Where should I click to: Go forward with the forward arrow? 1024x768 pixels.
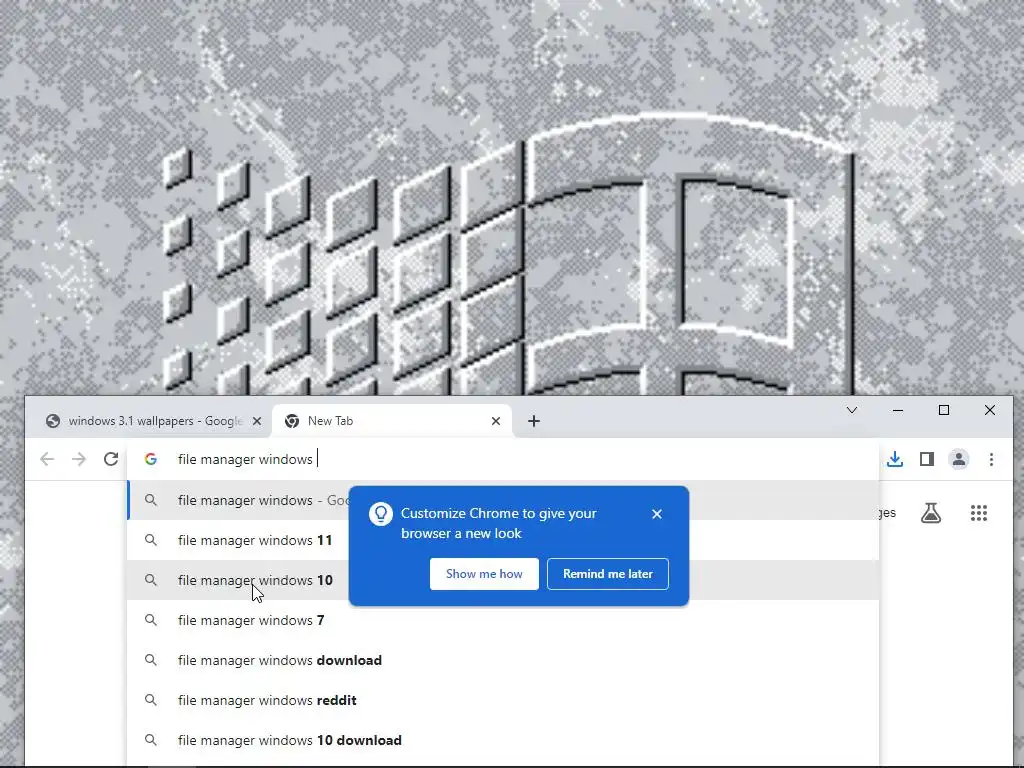79,459
